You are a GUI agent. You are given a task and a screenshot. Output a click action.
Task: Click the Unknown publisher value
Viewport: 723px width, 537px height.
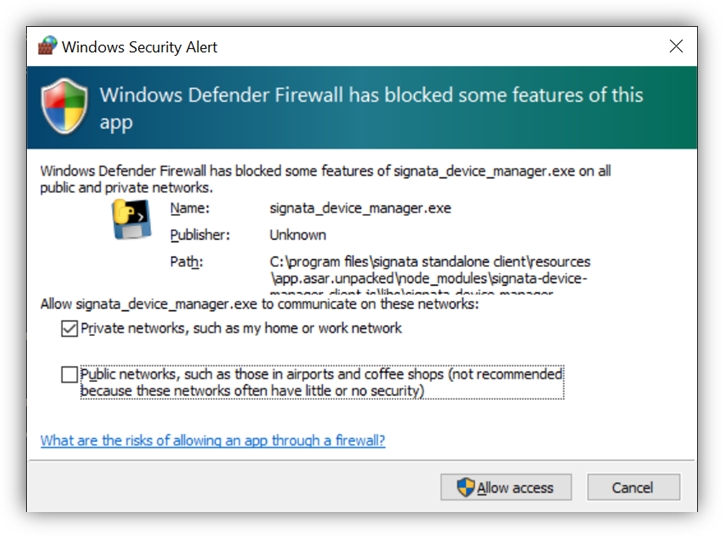coord(298,235)
